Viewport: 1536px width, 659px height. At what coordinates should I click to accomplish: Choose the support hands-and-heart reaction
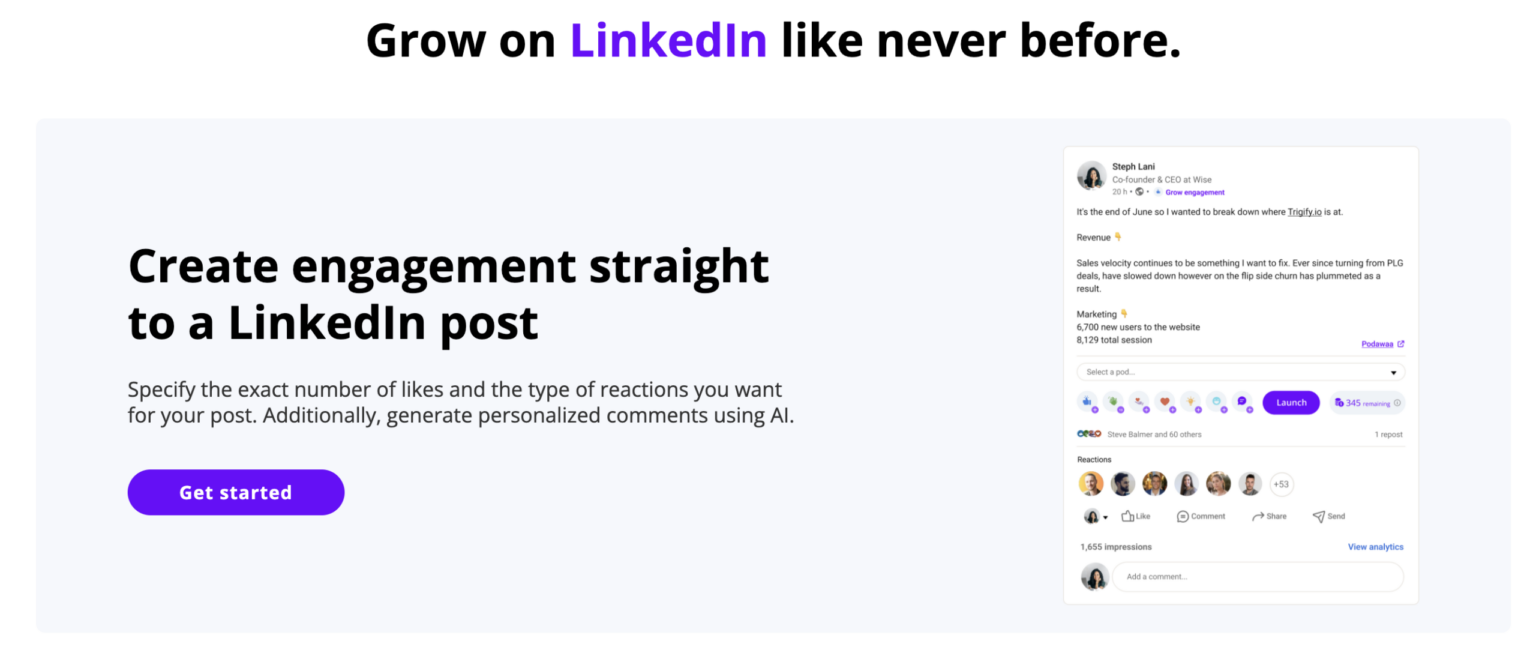[x=1138, y=401]
